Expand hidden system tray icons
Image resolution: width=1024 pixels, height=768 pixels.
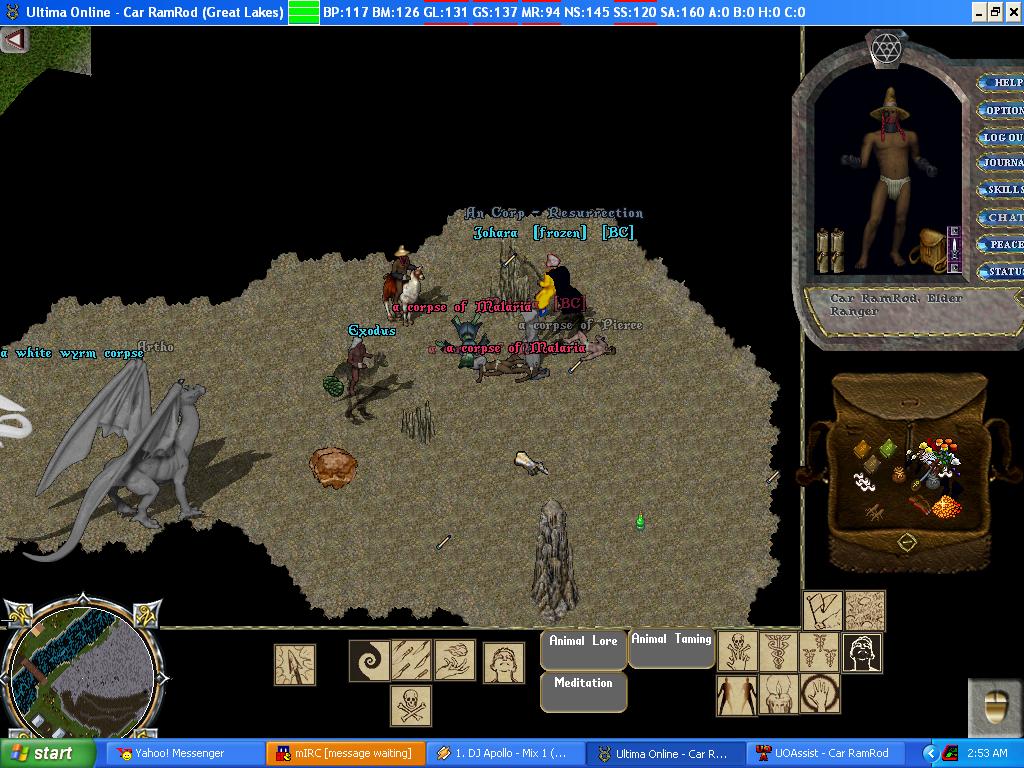[x=931, y=754]
